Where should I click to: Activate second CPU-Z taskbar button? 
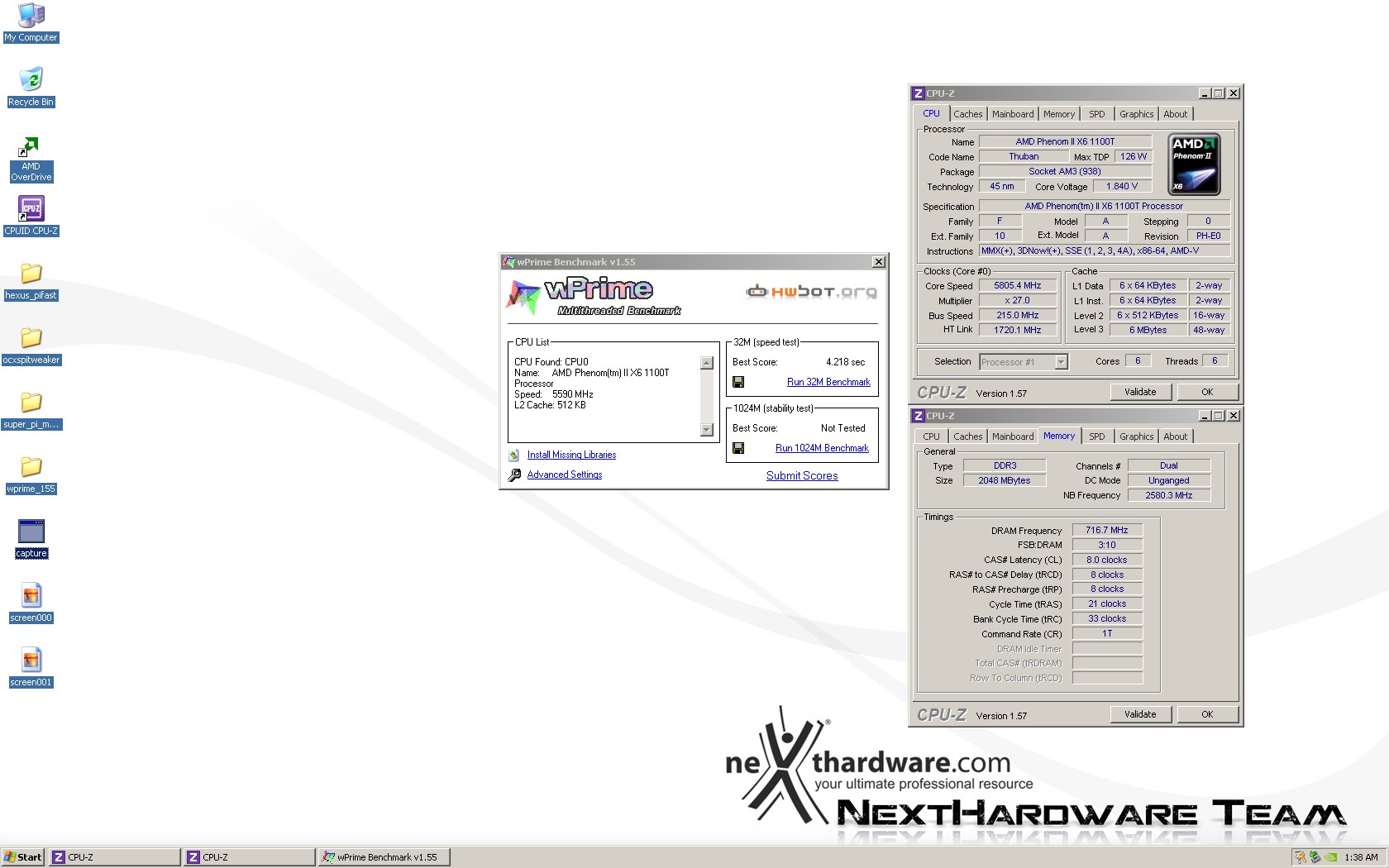coord(250,857)
